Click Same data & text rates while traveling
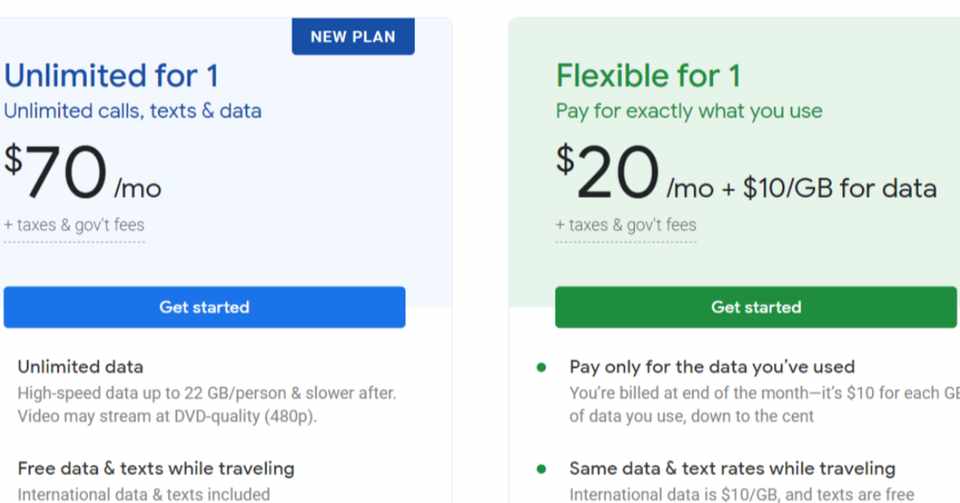This screenshot has height=503, width=960. pyautogui.click(x=732, y=468)
